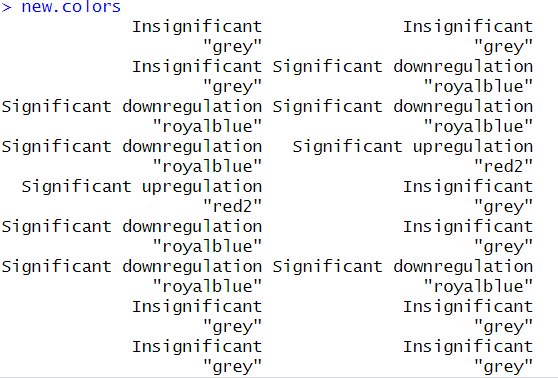558x378 pixels.
Task: Select the topmost "grey" value in right column
Action: pyautogui.click(x=503, y=47)
